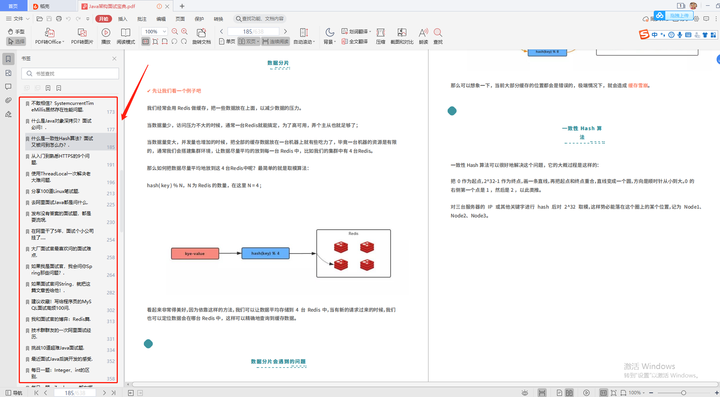720x397 pixels.
Task: Select the 保护 ribbon tab
Action: pyautogui.click(x=199, y=19)
